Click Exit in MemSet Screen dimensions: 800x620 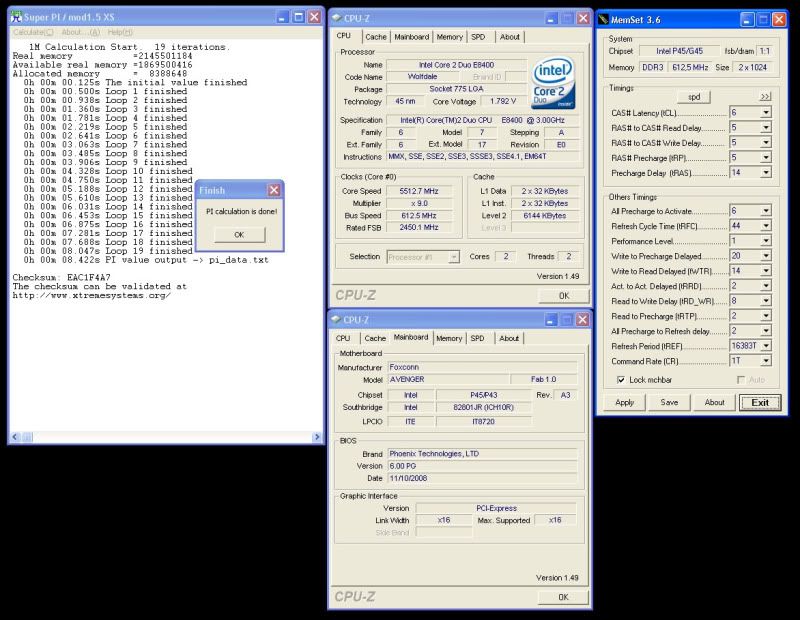[x=760, y=402]
